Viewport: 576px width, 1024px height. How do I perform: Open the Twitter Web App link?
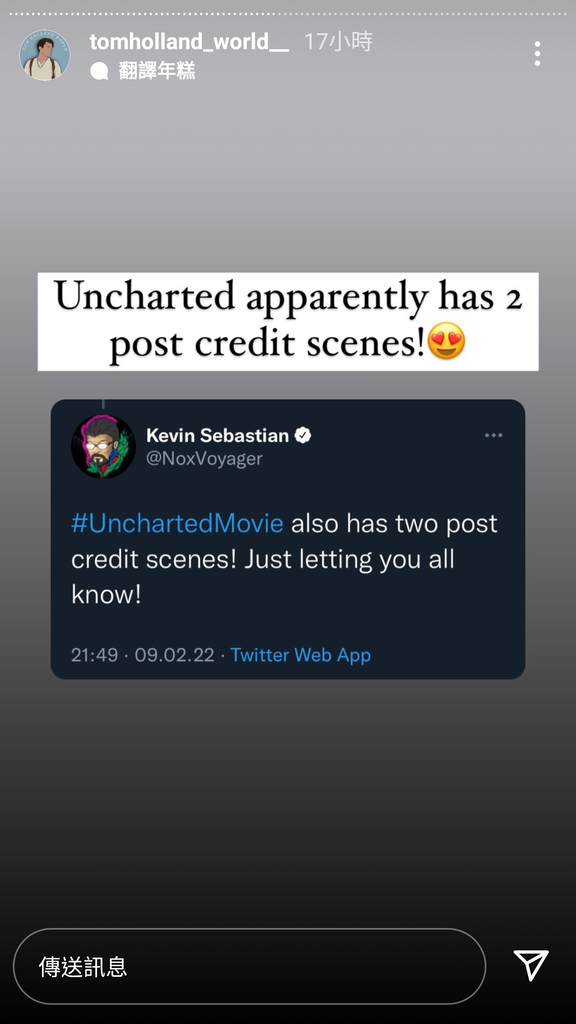300,655
